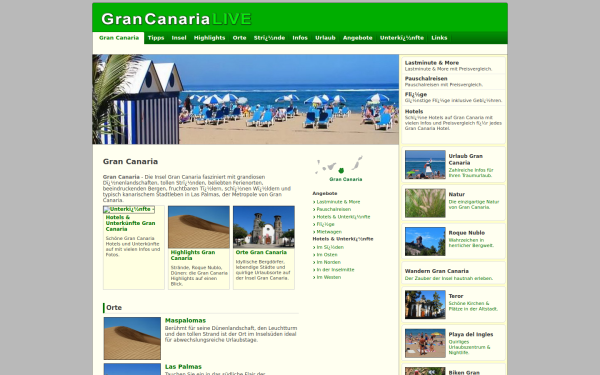Open the Orte menu item

click(240, 38)
